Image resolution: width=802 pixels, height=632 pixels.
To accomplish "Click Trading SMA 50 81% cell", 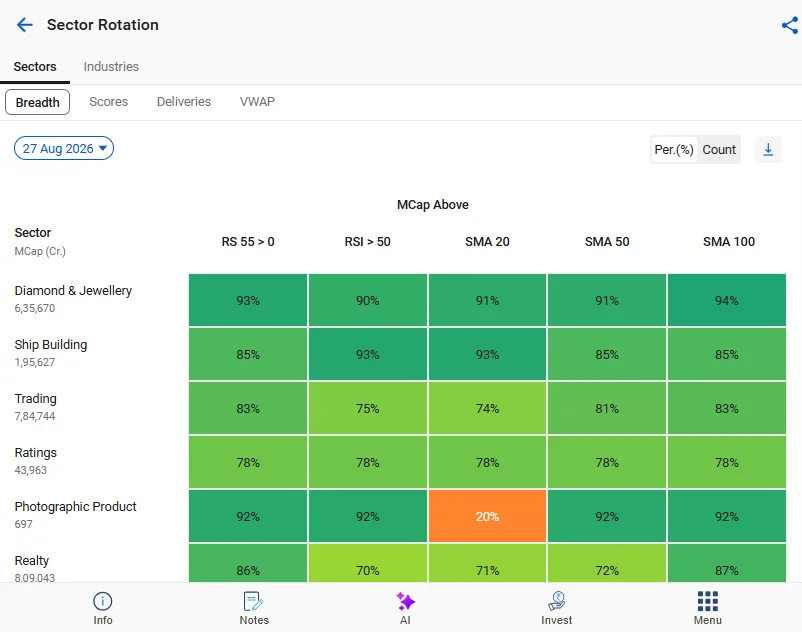I will tap(607, 408).
